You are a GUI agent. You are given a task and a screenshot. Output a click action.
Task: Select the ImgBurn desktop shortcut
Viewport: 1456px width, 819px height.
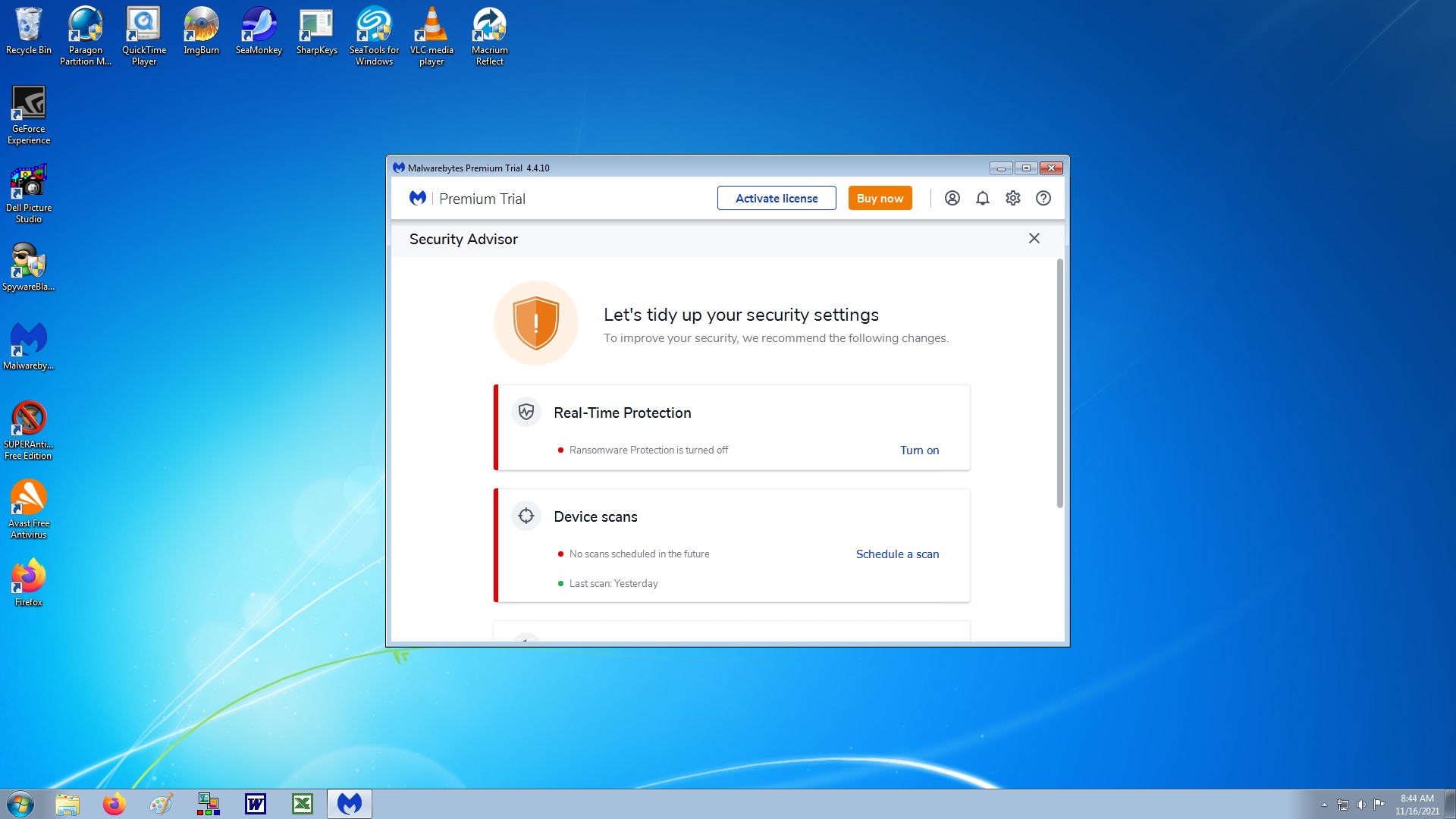201,31
